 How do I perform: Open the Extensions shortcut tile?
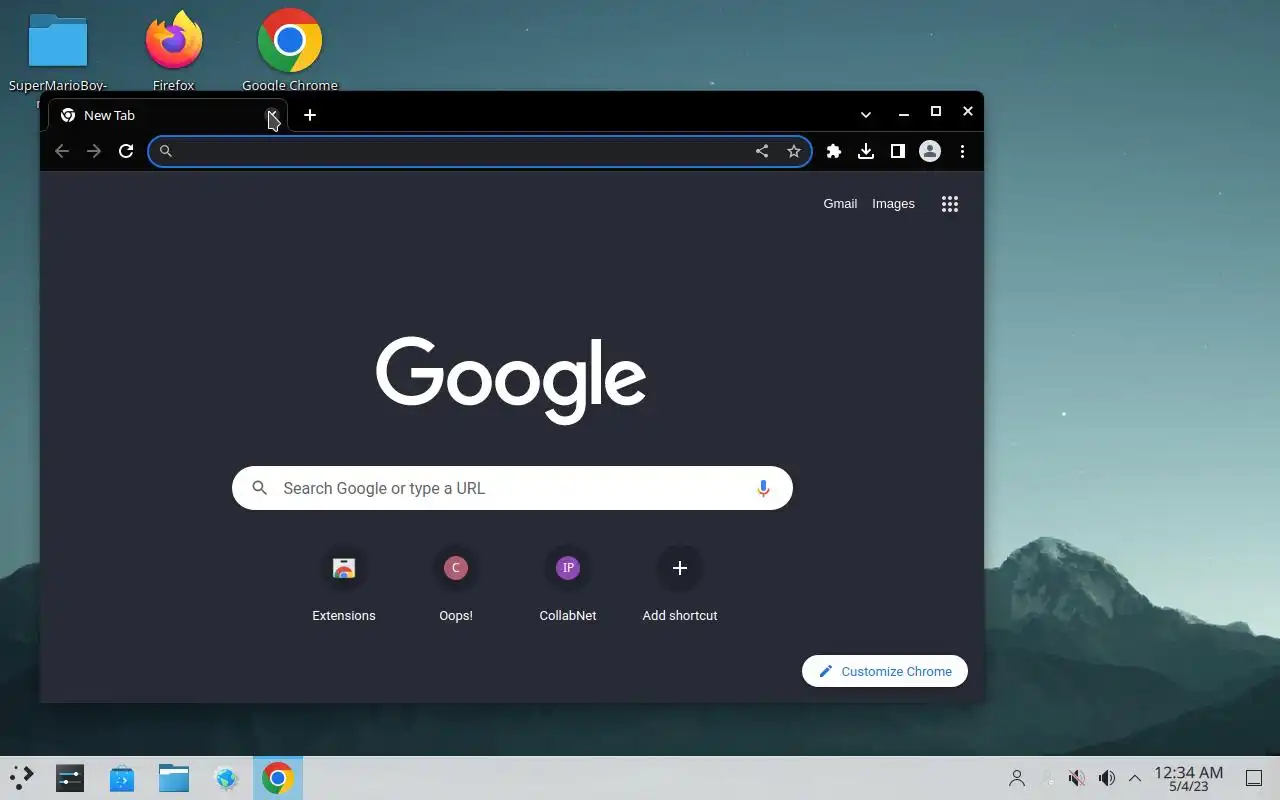click(344, 584)
